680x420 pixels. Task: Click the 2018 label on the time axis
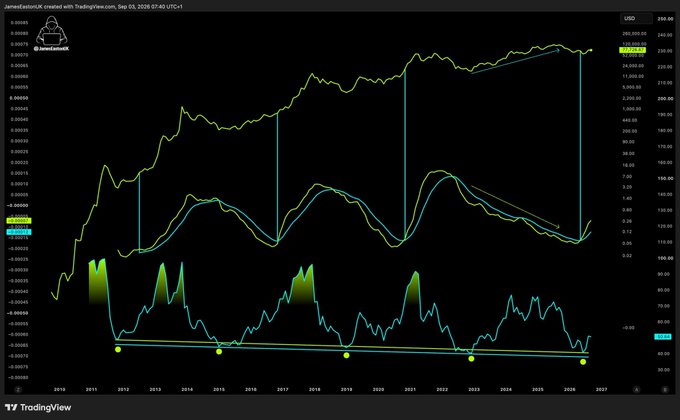pyautogui.click(x=314, y=390)
